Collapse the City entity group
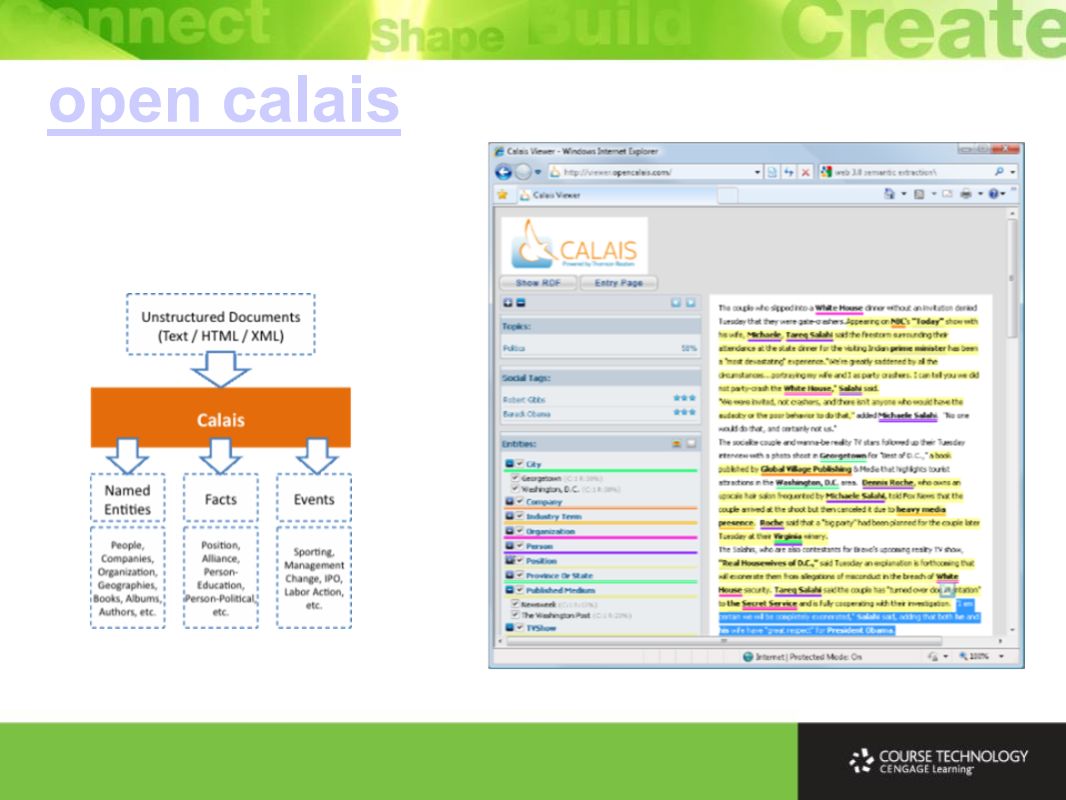1066x800 pixels. pyautogui.click(x=509, y=464)
